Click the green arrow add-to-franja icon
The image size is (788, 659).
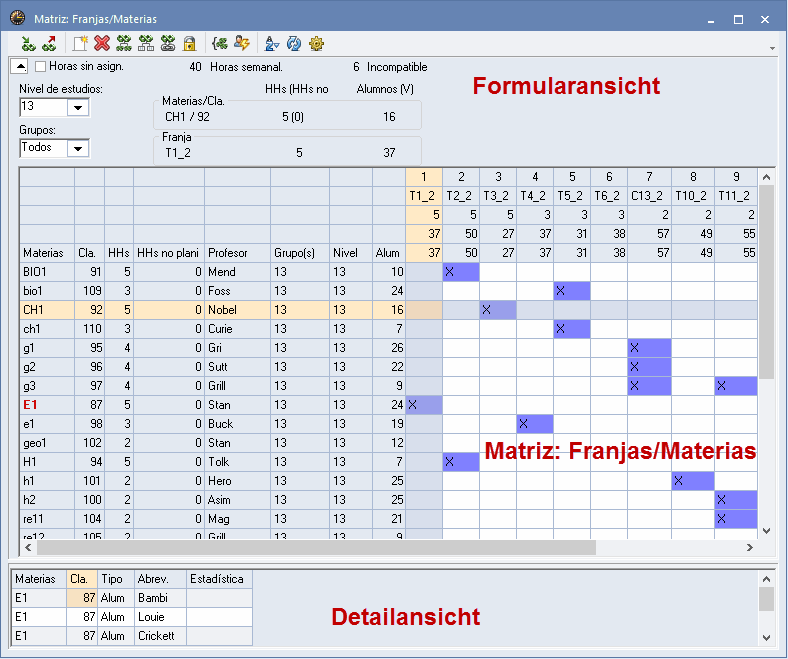28,44
